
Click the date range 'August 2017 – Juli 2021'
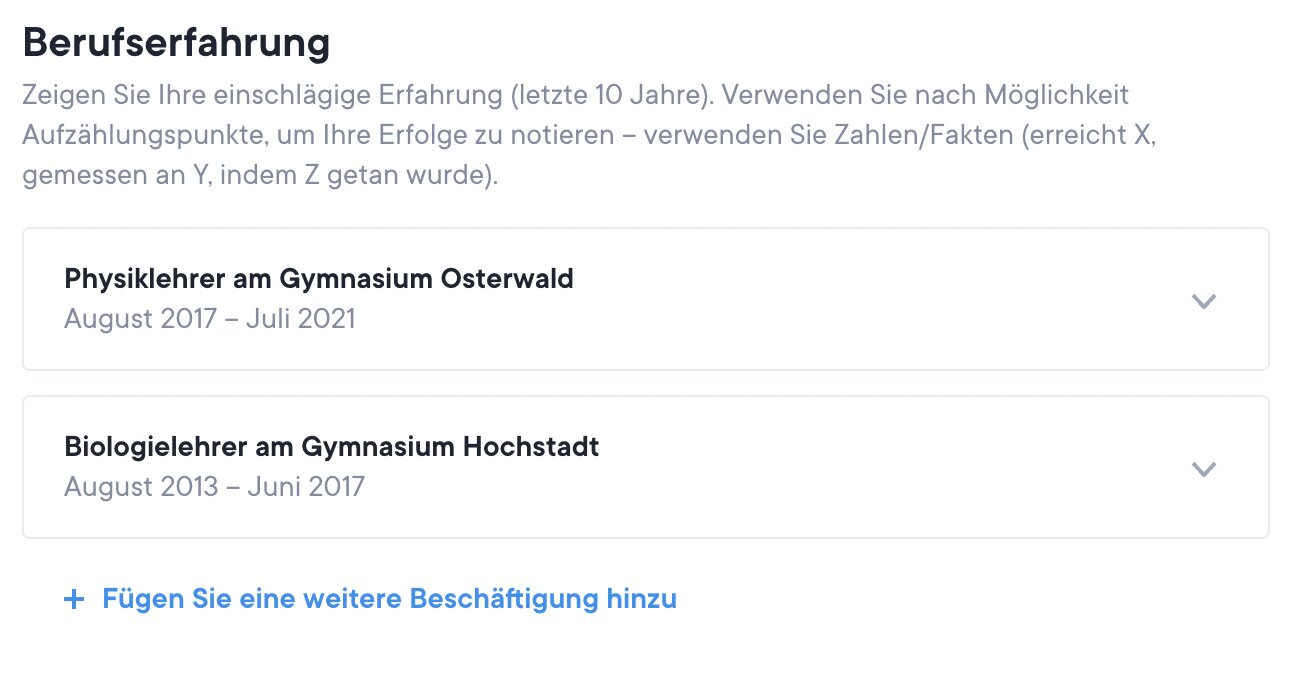[x=209, y=319]
